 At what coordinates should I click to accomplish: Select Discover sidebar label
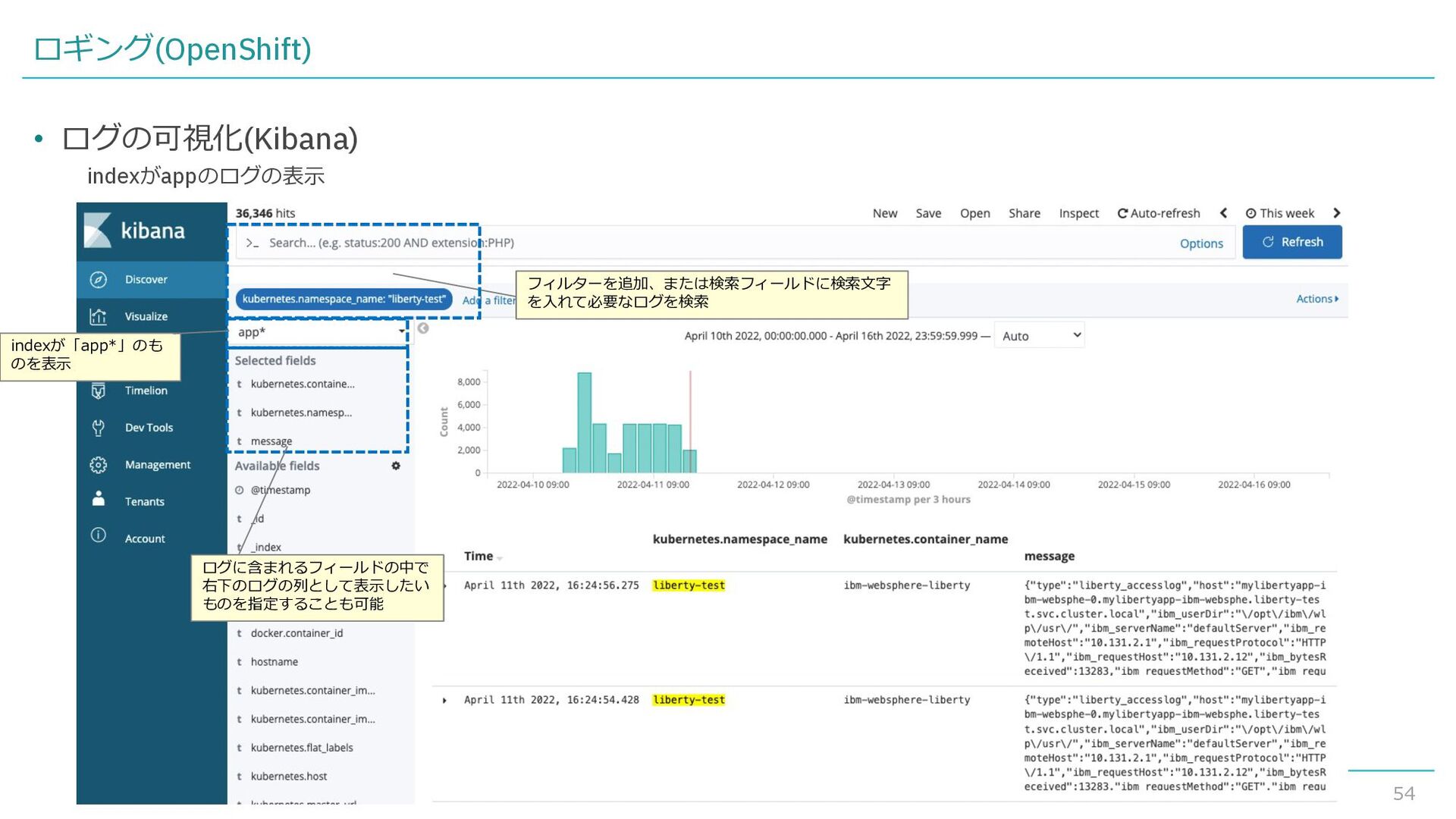pyautogui.click(x=146, y=280)
